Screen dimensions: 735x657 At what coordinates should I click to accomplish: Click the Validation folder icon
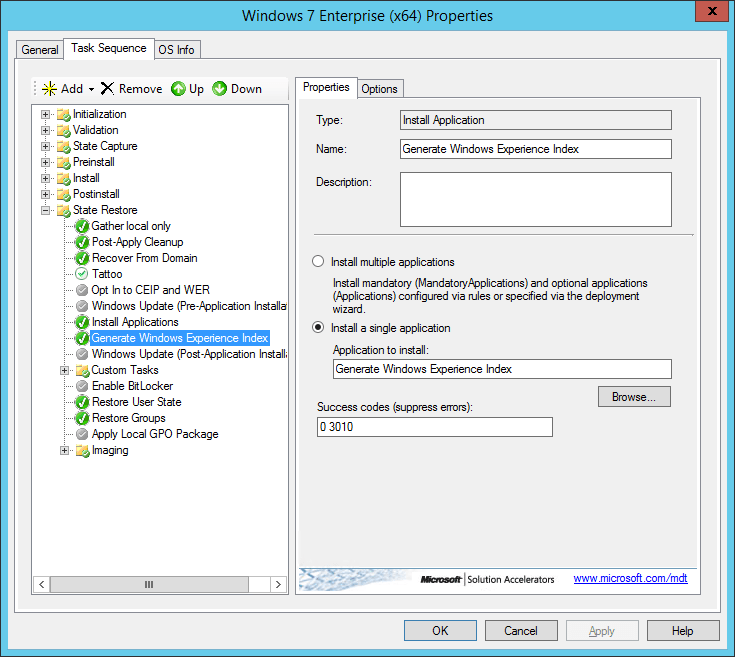(63, 130)
